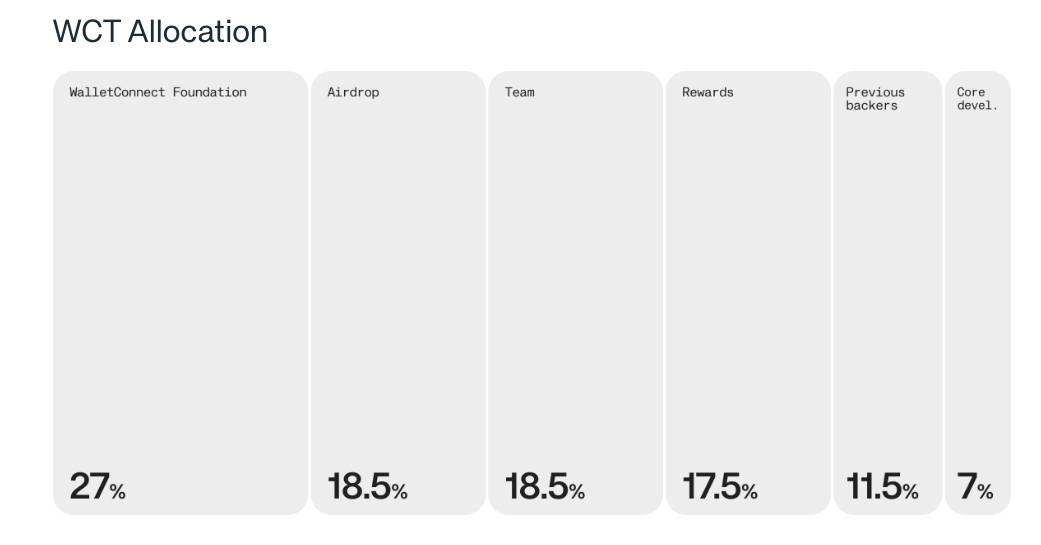
Task: Select the Rewards allocation card
Action: tap(748, 293)
